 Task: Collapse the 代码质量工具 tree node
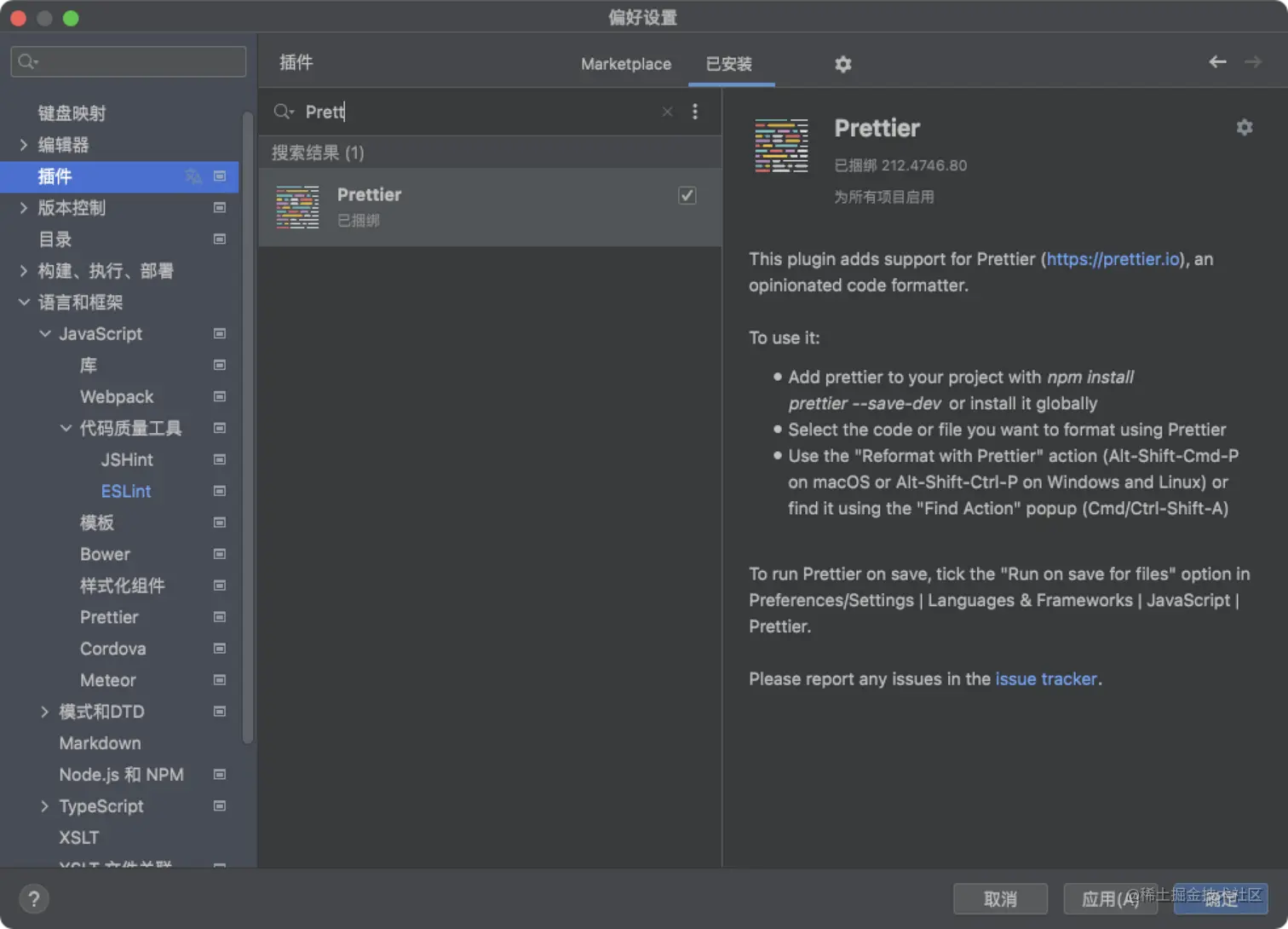(x=66, y=428)
